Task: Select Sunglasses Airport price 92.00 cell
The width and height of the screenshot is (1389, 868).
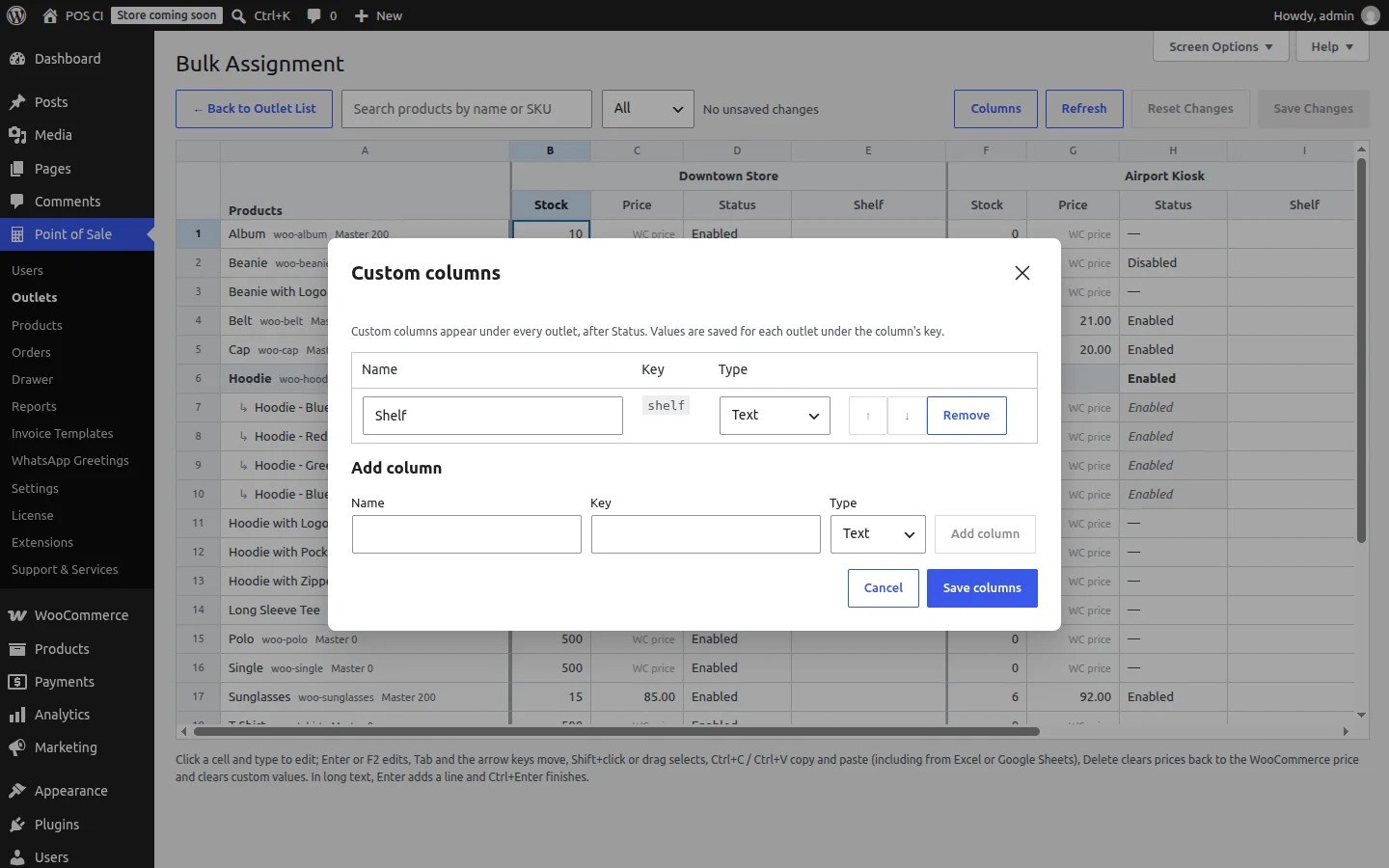Action: 1073,697
